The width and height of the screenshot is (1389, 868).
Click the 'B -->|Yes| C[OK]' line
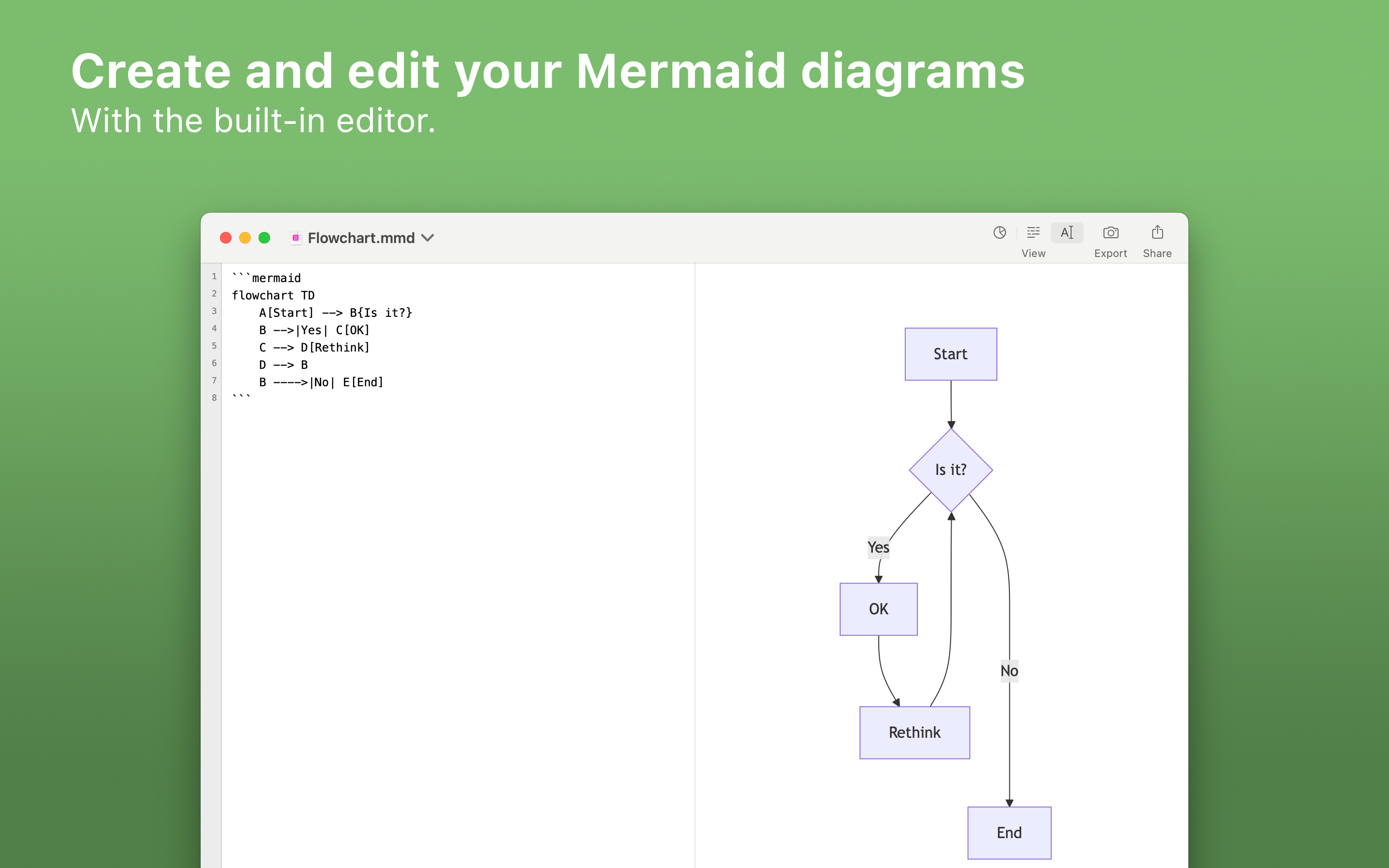pos(314,330)
